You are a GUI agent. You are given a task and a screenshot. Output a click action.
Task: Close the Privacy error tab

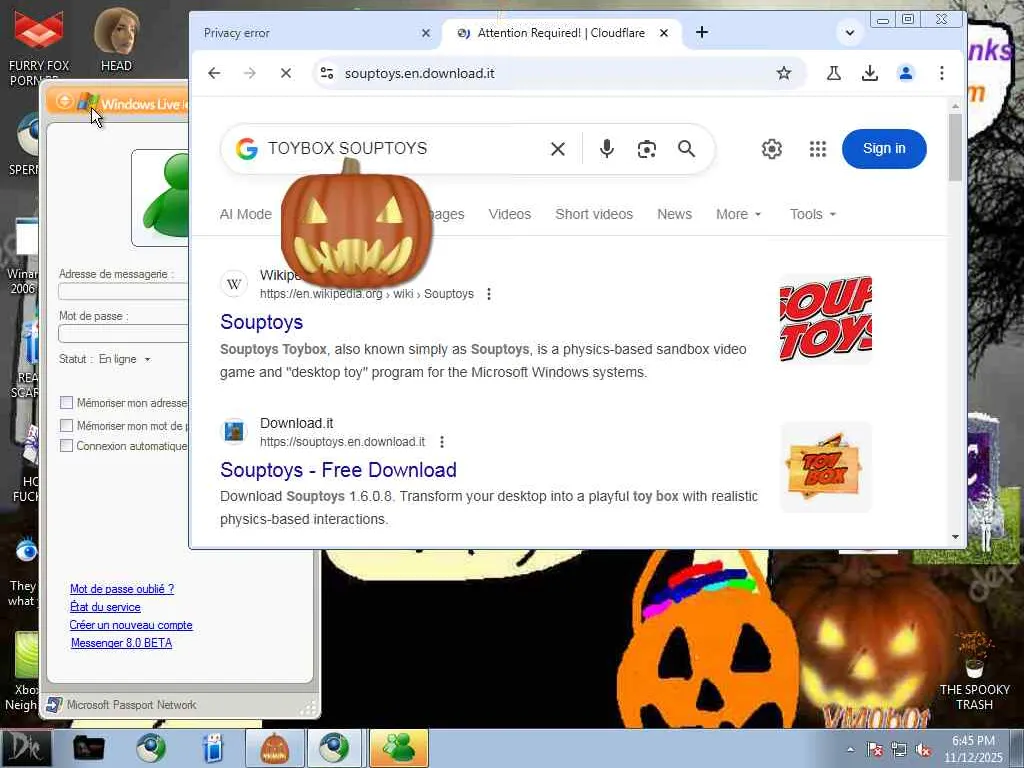(x=426, y=33)
